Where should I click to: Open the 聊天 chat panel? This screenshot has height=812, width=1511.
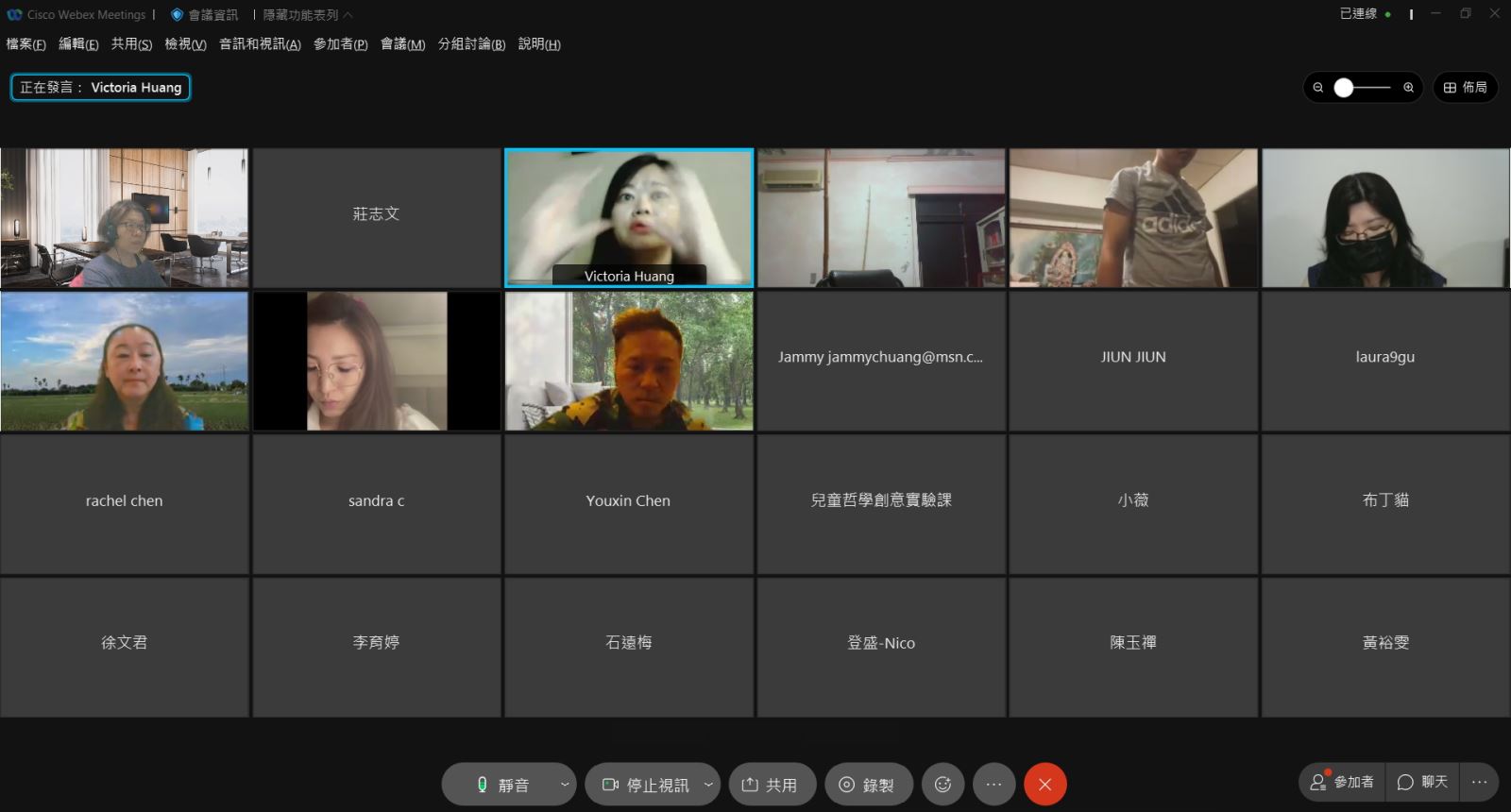[x=1422, y=782]
